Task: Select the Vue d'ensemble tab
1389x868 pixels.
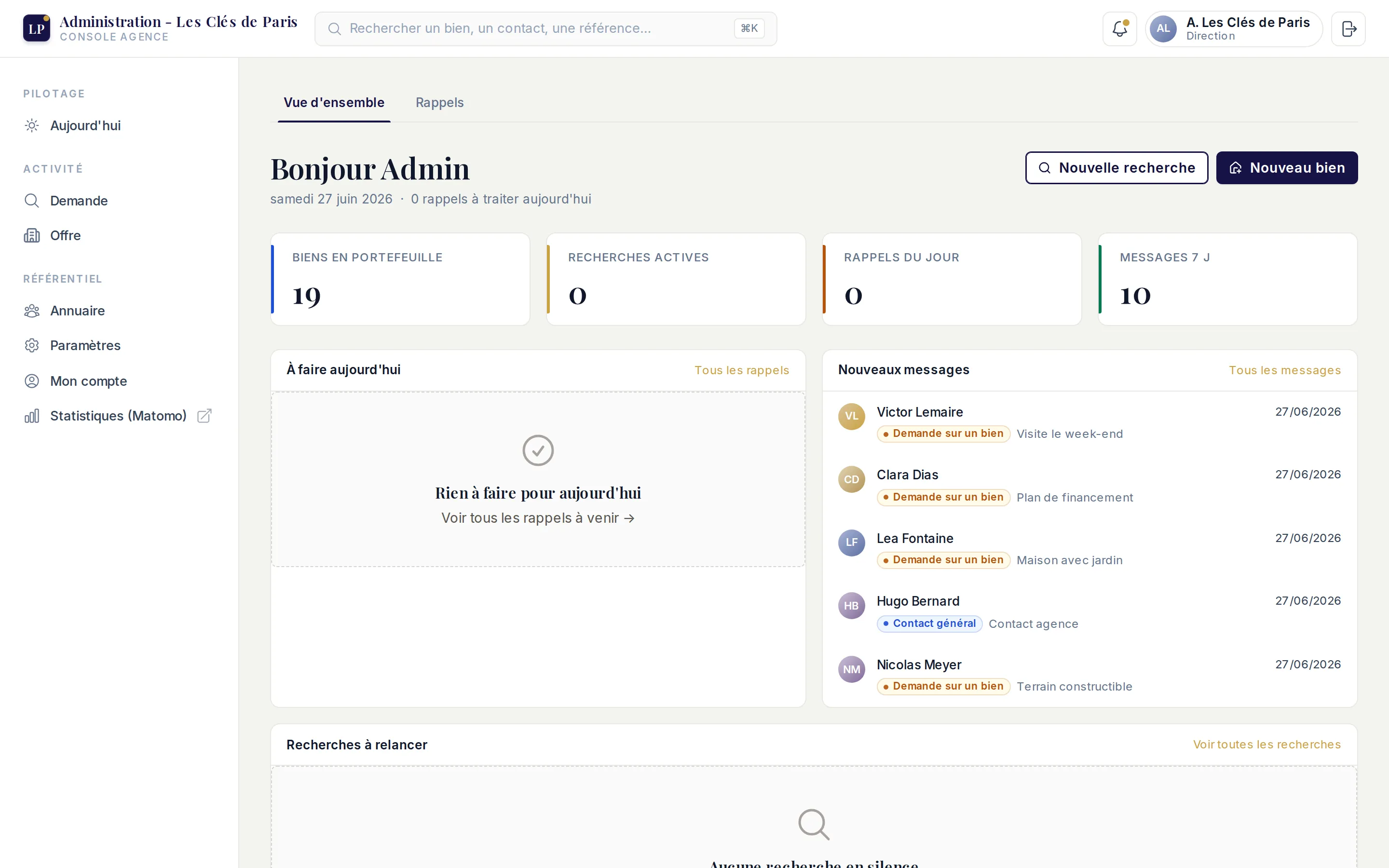Action: tap(334, 103)
